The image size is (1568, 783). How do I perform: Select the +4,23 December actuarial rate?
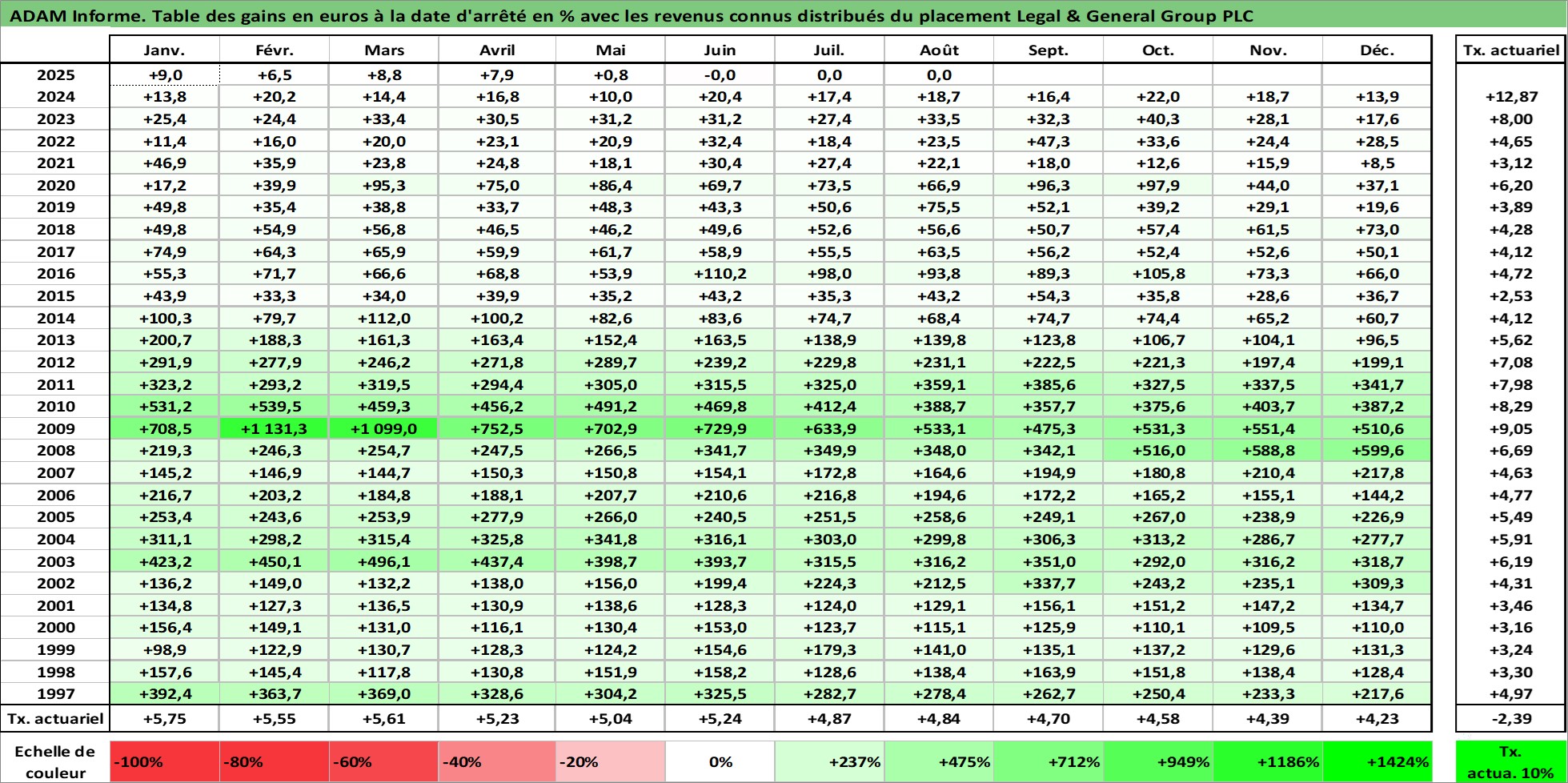coord(1378,719)
